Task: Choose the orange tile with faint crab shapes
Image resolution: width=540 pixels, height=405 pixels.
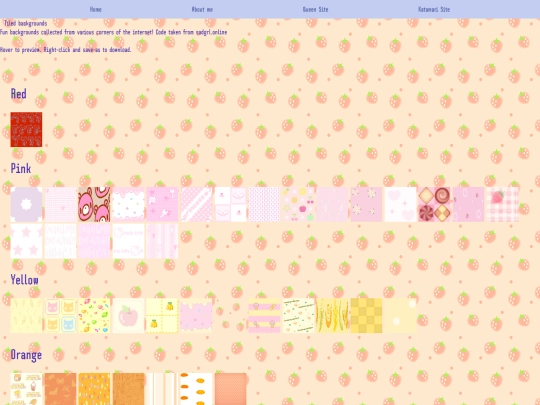Action: click(x=60, y=389)
